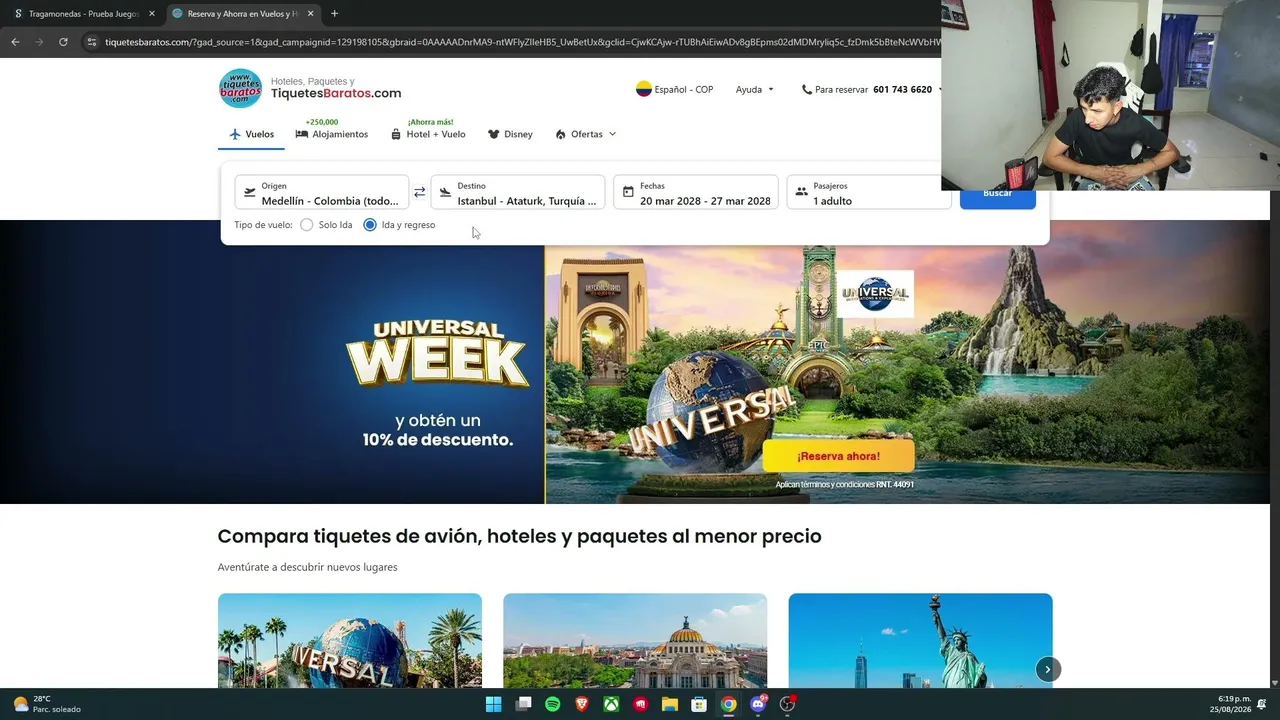Open the Xbox app from the taskbar
Viewport: 1280px width, 720px height.
point(611,704)
